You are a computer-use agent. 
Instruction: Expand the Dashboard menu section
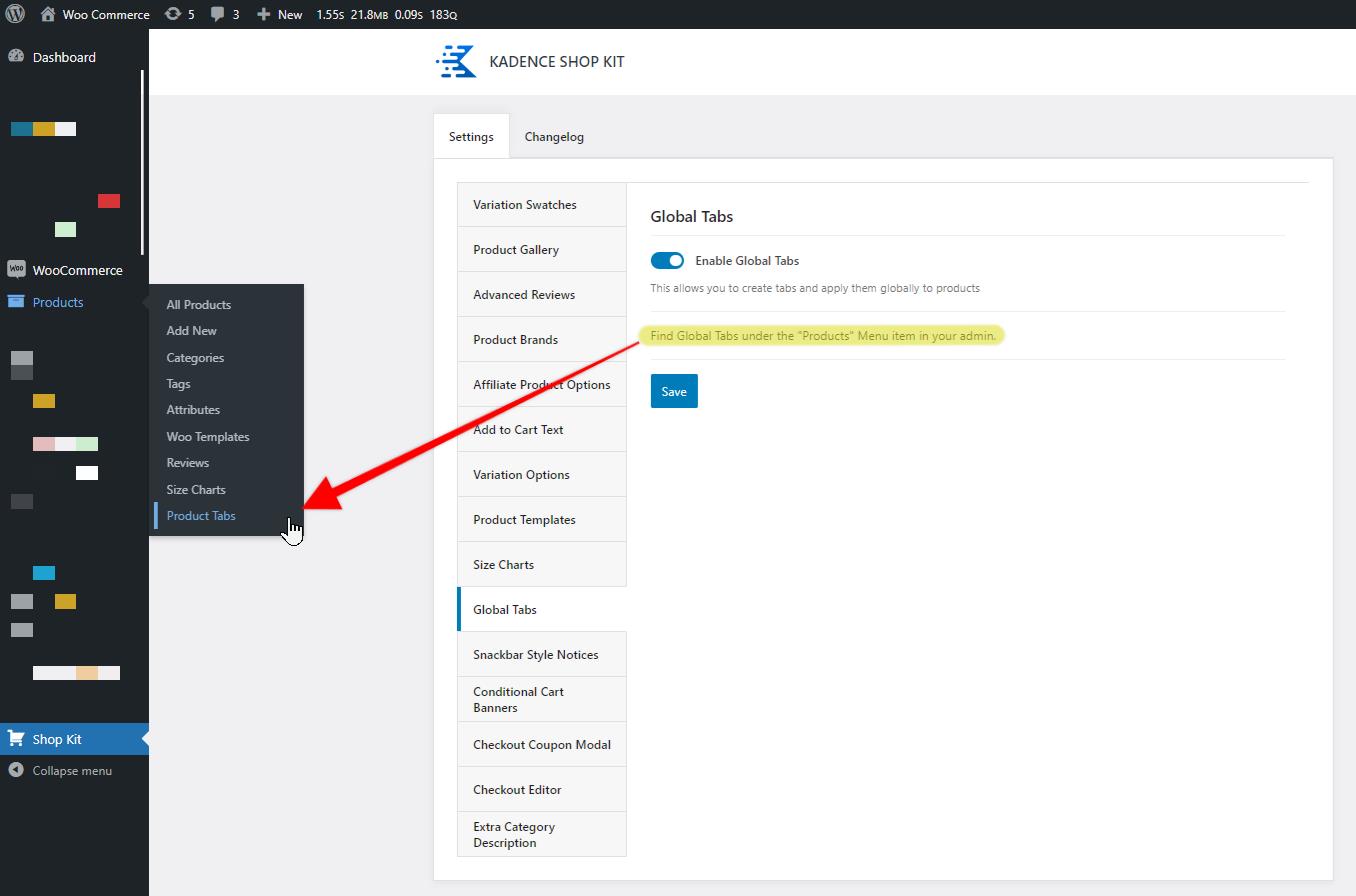(x=62, y=57)
